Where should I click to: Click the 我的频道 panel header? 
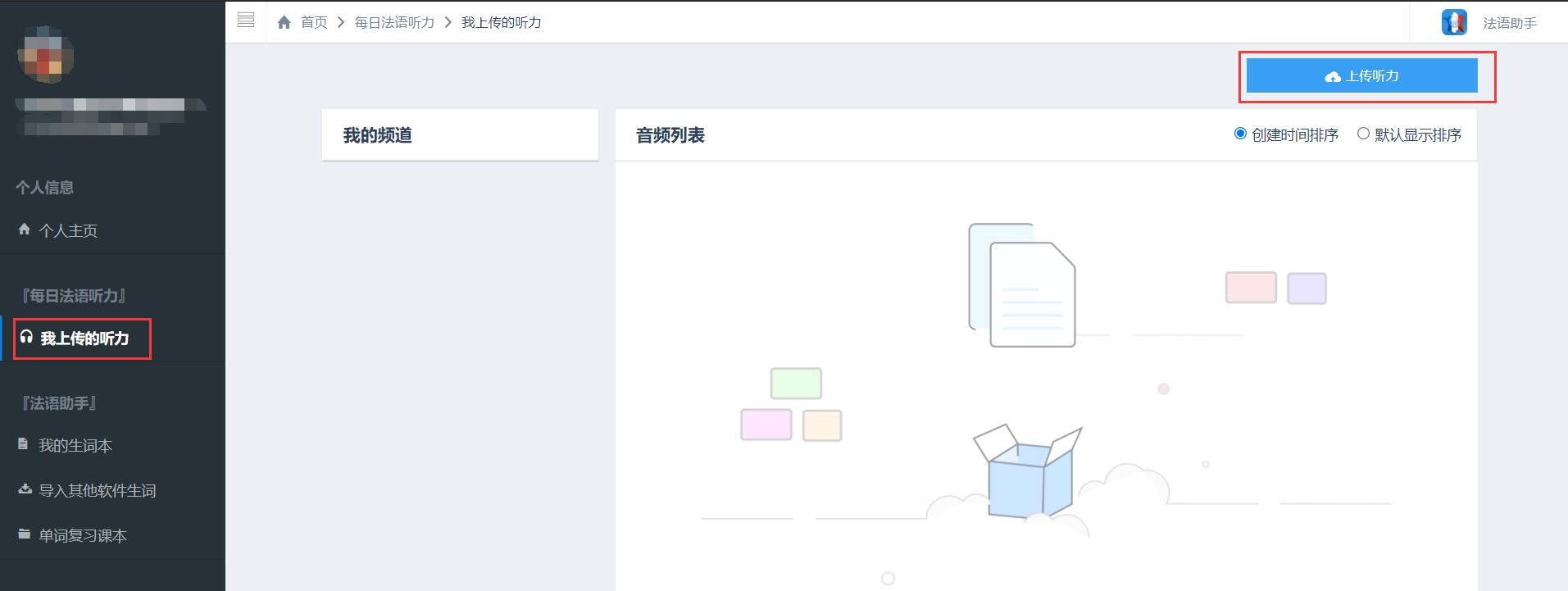coord(378,135)
